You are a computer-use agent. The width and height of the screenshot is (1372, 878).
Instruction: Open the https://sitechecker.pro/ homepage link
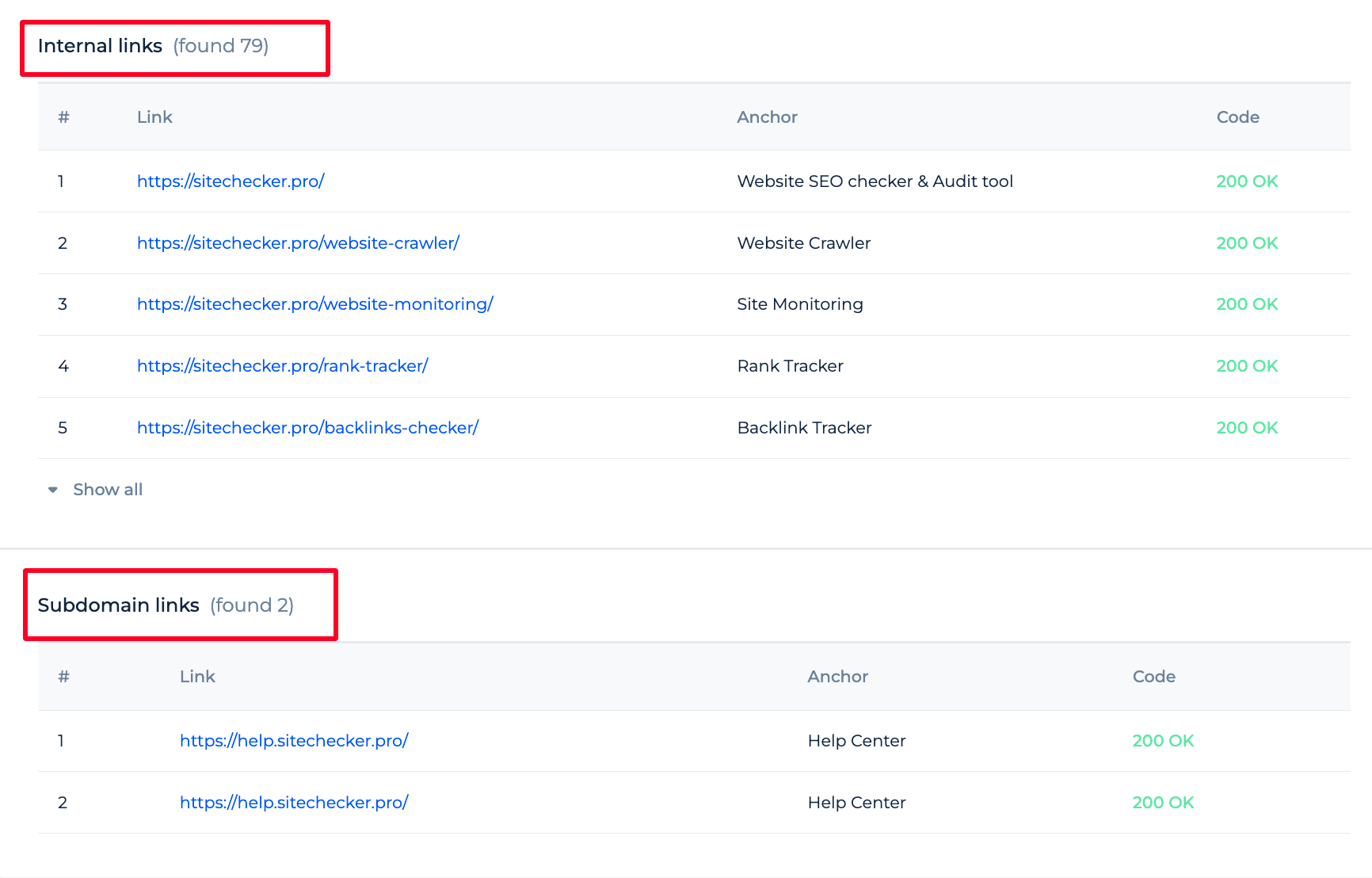(231, 181)
